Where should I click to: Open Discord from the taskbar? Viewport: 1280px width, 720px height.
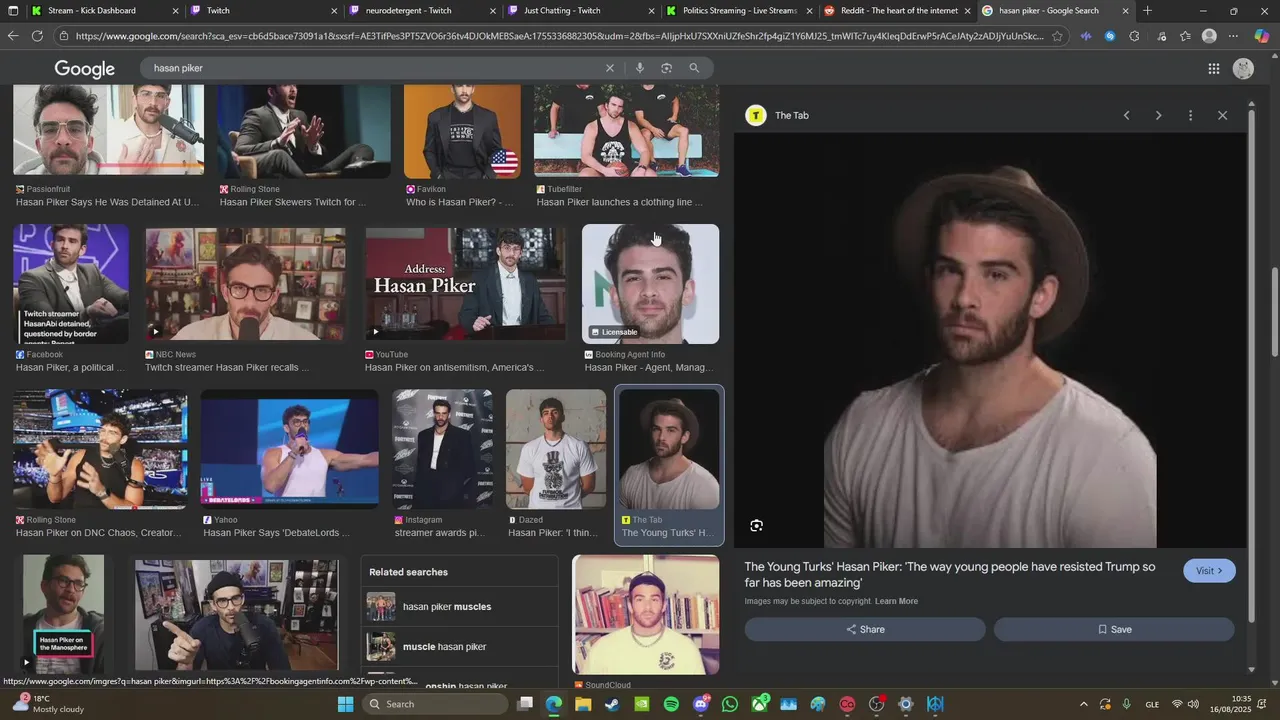(701, 704)
